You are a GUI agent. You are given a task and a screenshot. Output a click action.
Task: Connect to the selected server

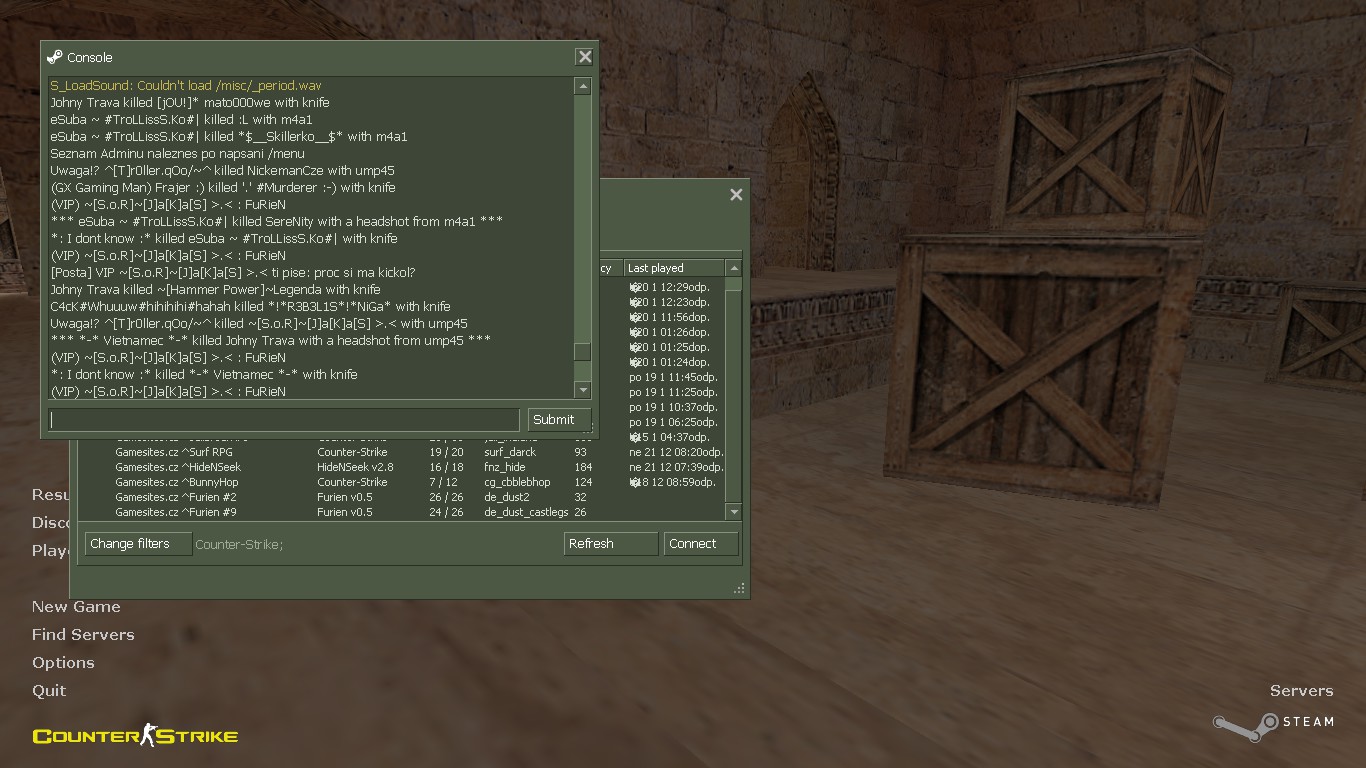point(701,544)
